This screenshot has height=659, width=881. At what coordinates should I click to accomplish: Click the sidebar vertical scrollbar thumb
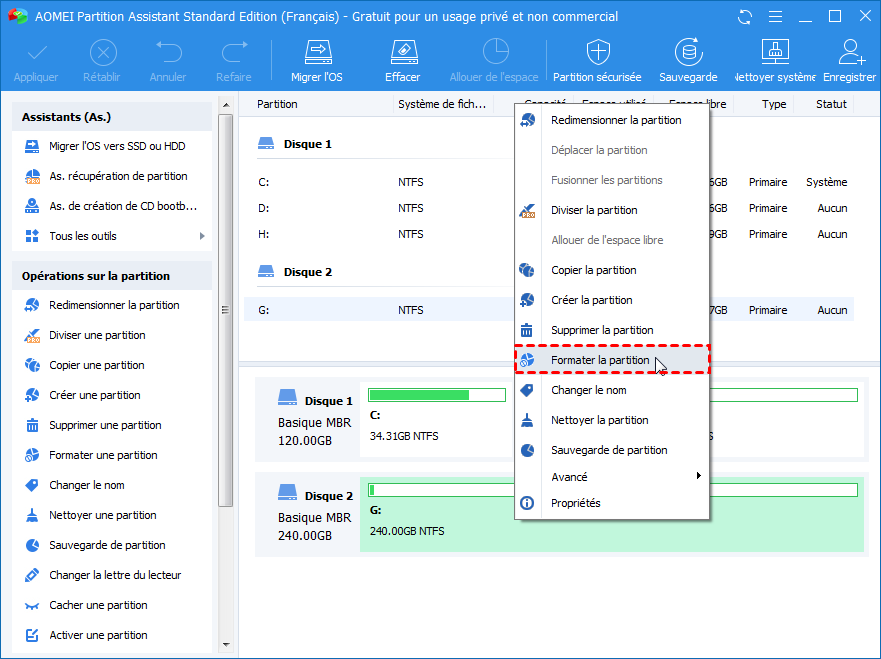pyautogui.click(x=226, y=310)
